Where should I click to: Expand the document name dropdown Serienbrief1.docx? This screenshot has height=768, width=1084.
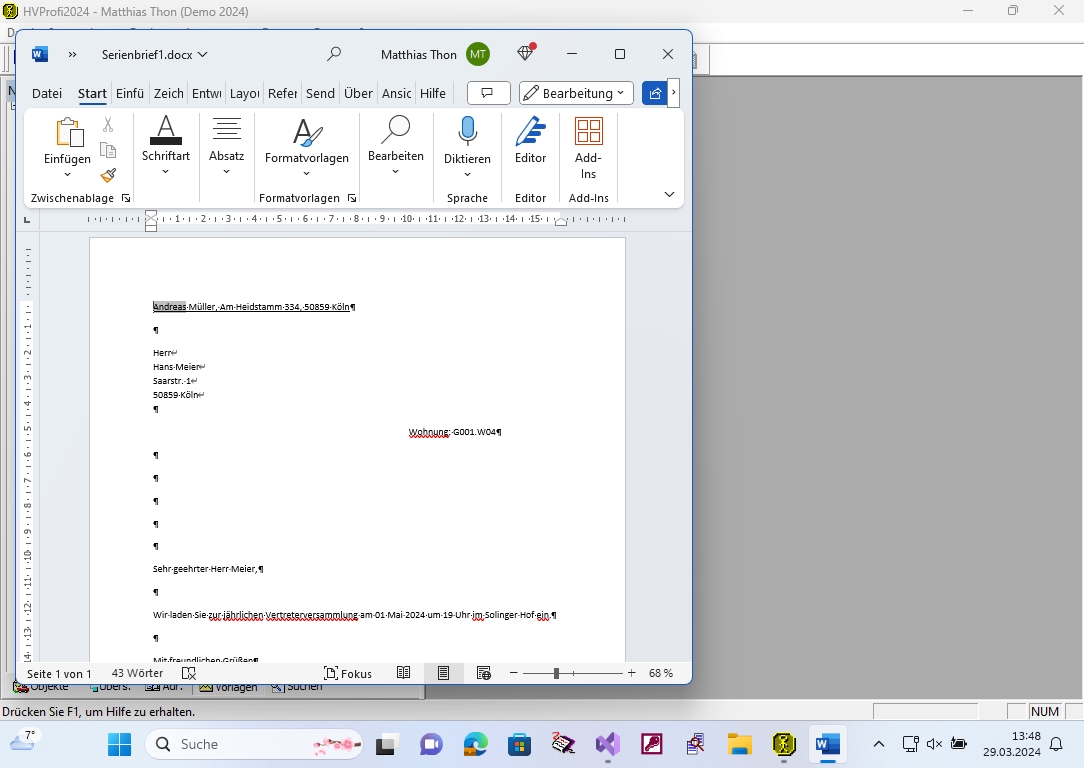click(x=203, y=55)
